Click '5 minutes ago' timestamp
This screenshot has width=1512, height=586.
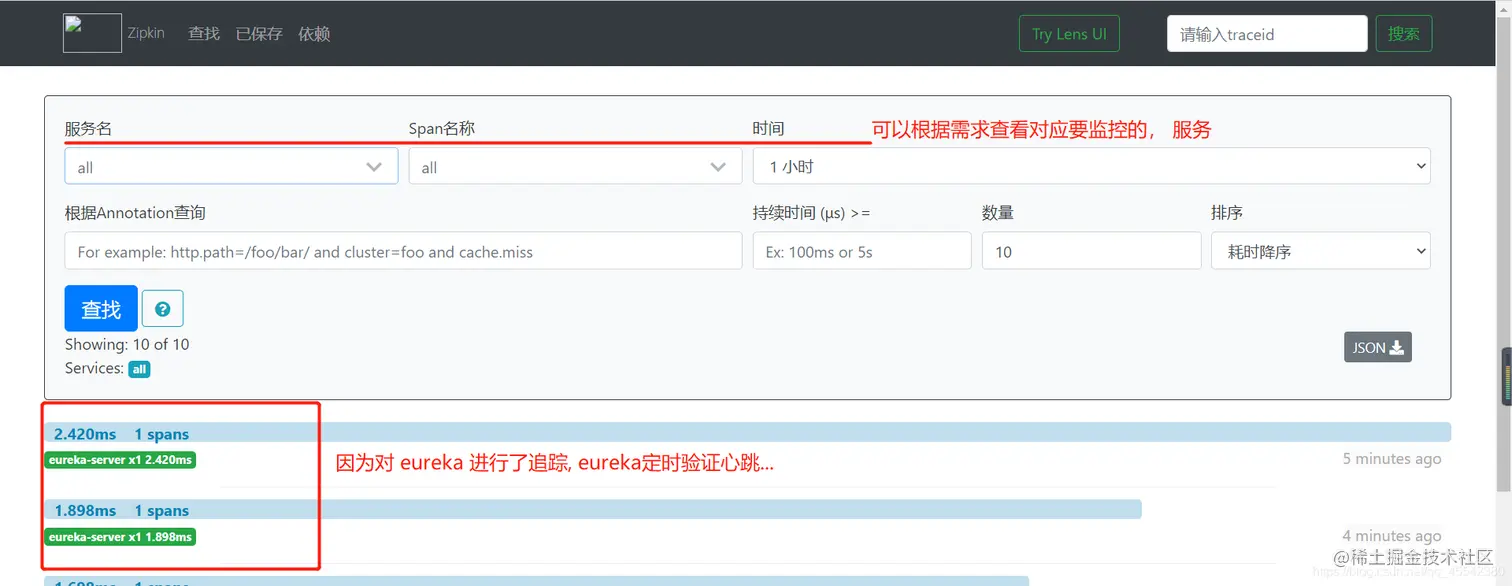1392,458
